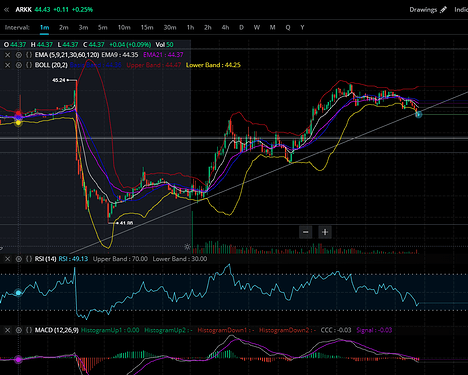Remove the EMA indicator with X icon
468x375 pixels.
pos(7,55)
